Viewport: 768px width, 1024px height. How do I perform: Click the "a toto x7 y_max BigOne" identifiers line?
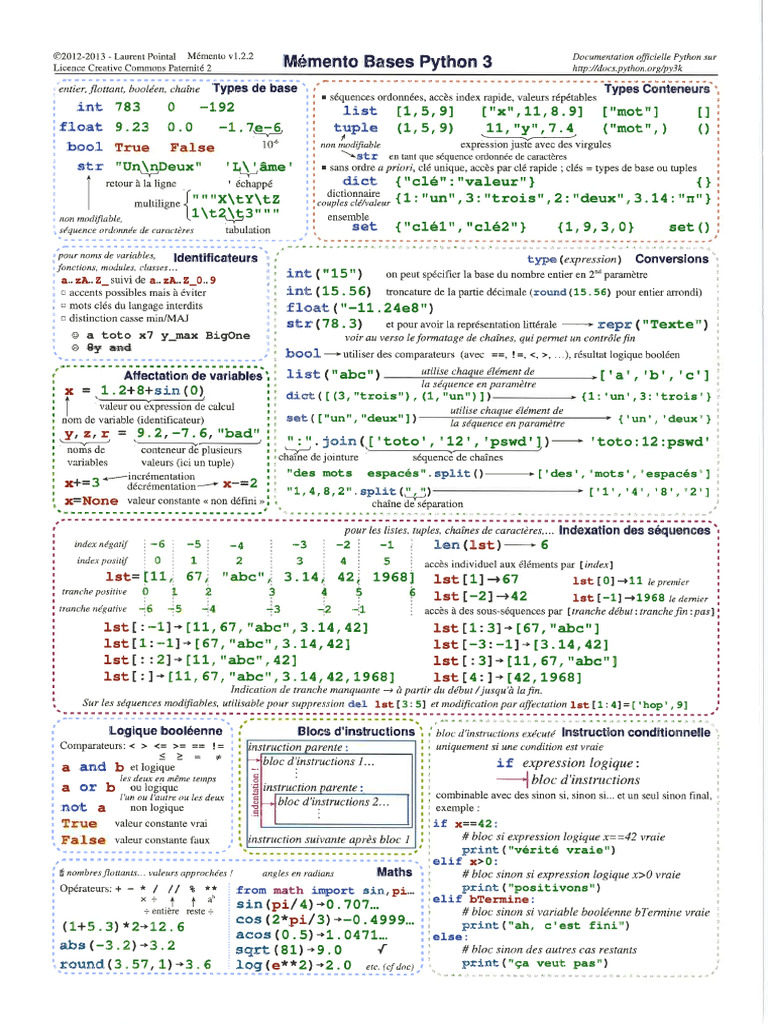tap(168, 335)
